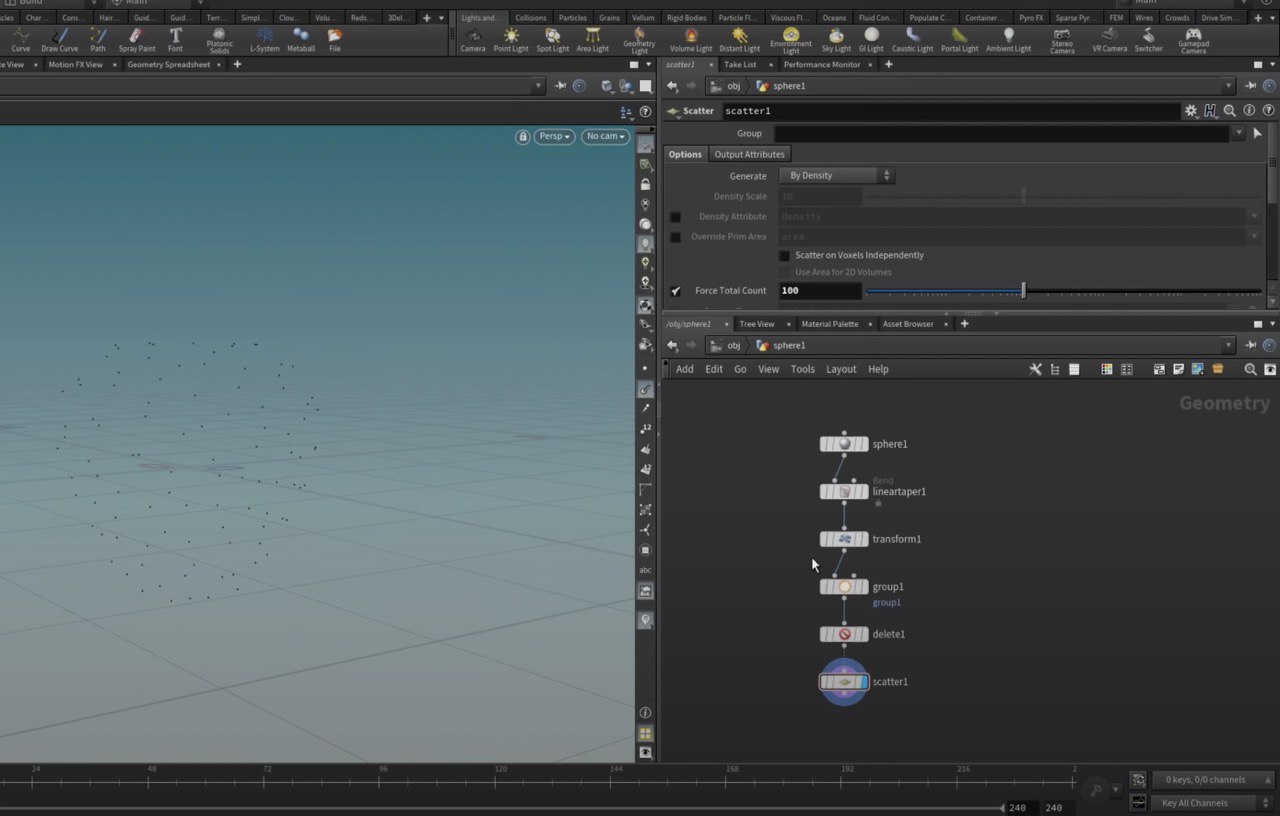Open the Generate By Density dropdown
The width and height of the screenshot is (1280, 816).
point(836,176)
